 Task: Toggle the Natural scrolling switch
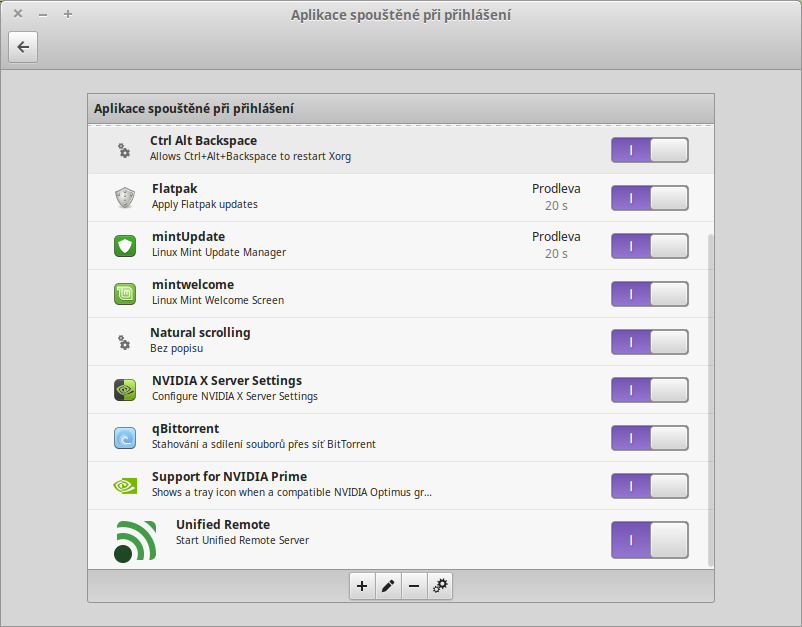coord(650,342)
